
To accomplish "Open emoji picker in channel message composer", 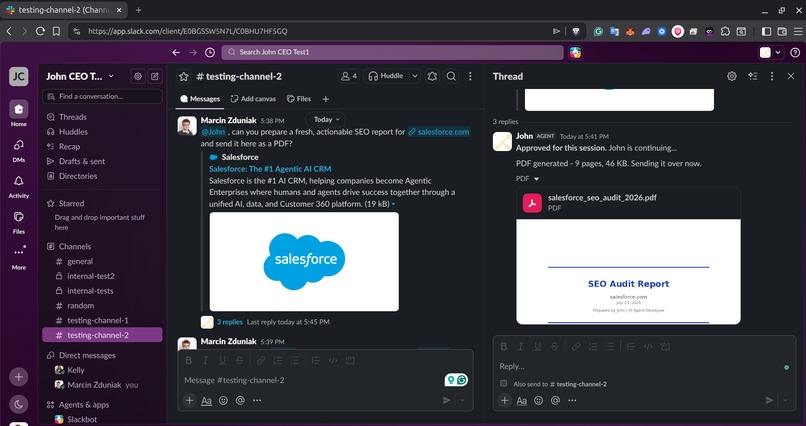I will [223, 401].
